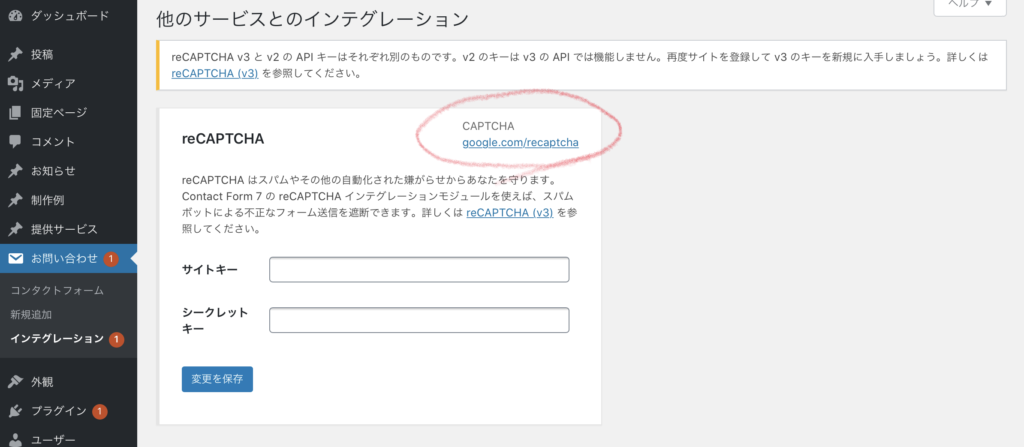The width and height of the screenshot is (1024, 447).
Task: Open reCAPTCHA (v3) link in card description
Action: click(510, 212)
